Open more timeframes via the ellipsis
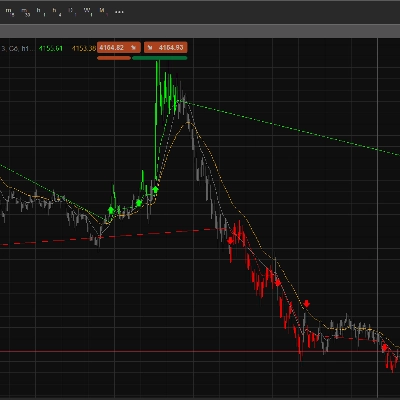The height and width of the screenshot is (400, 400). [119, 12]
